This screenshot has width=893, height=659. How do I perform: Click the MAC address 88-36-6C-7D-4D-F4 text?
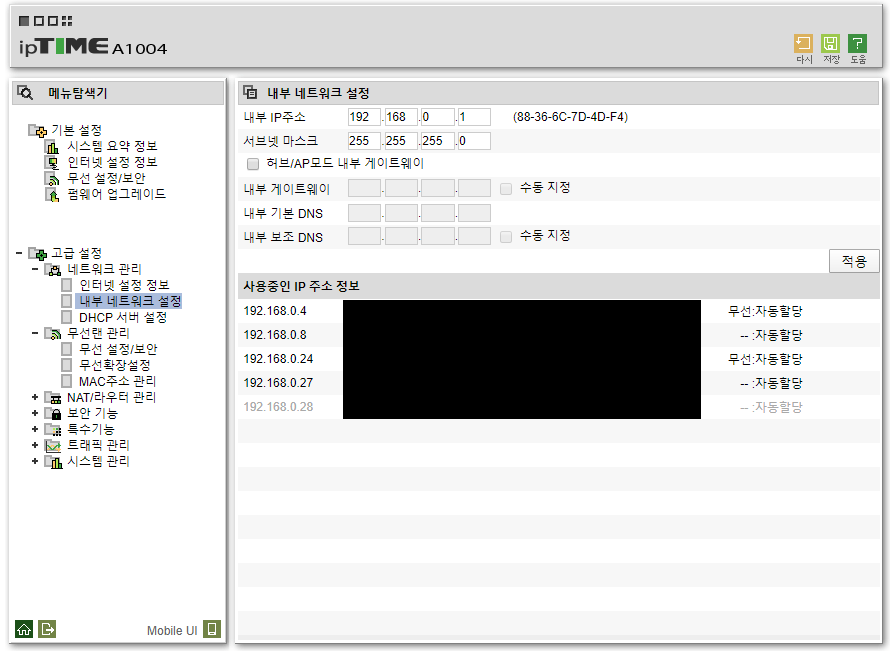[x=570, y=117]
